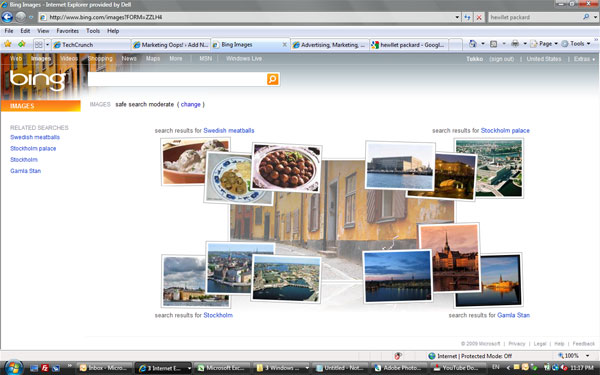Image resolution: width=600 pixels, height=375 pixels.
Task: Click the sign out link
Action: (x=501, y=59)
